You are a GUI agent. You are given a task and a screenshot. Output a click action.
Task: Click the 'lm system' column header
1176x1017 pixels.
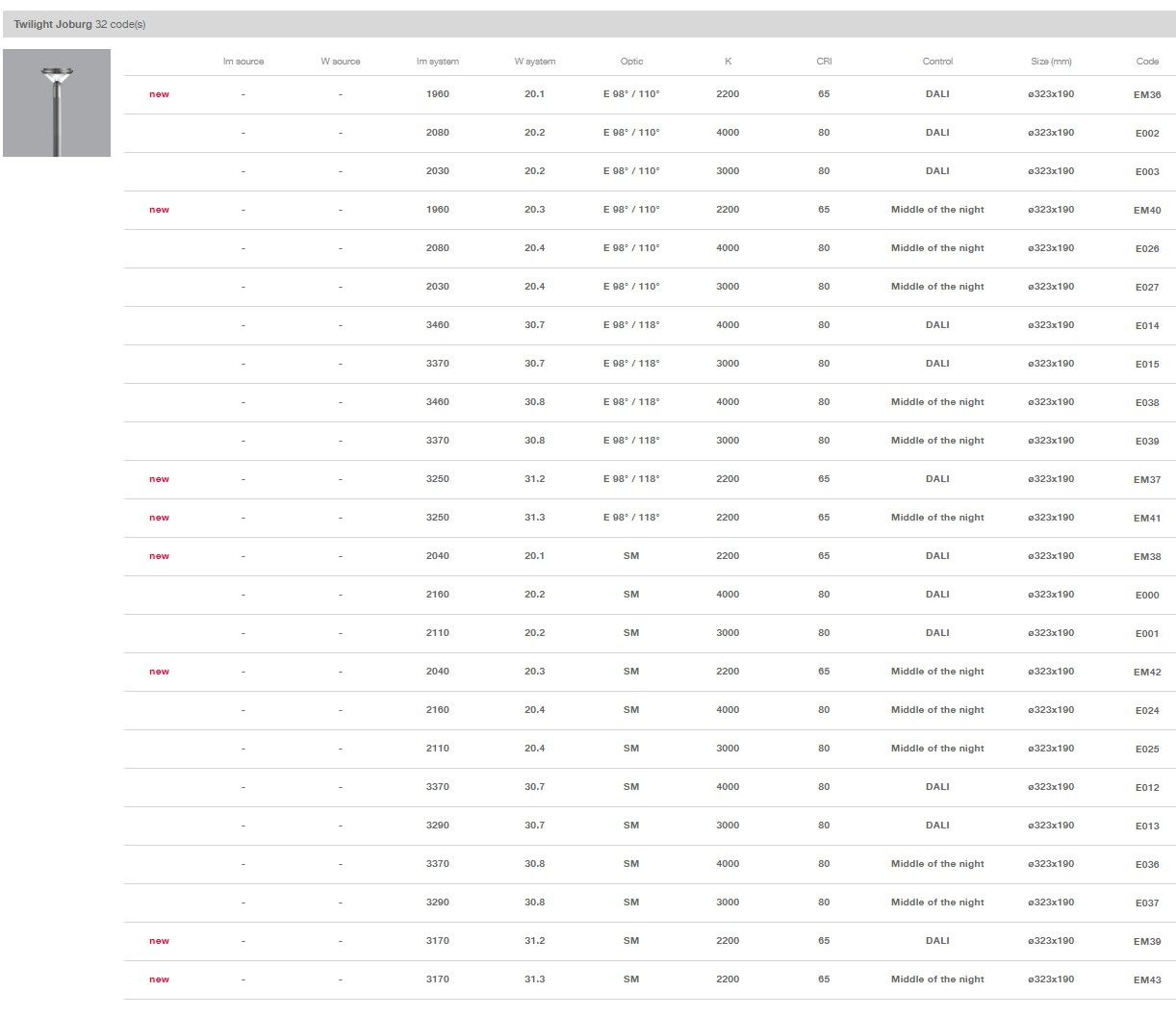tap(437, 62)
